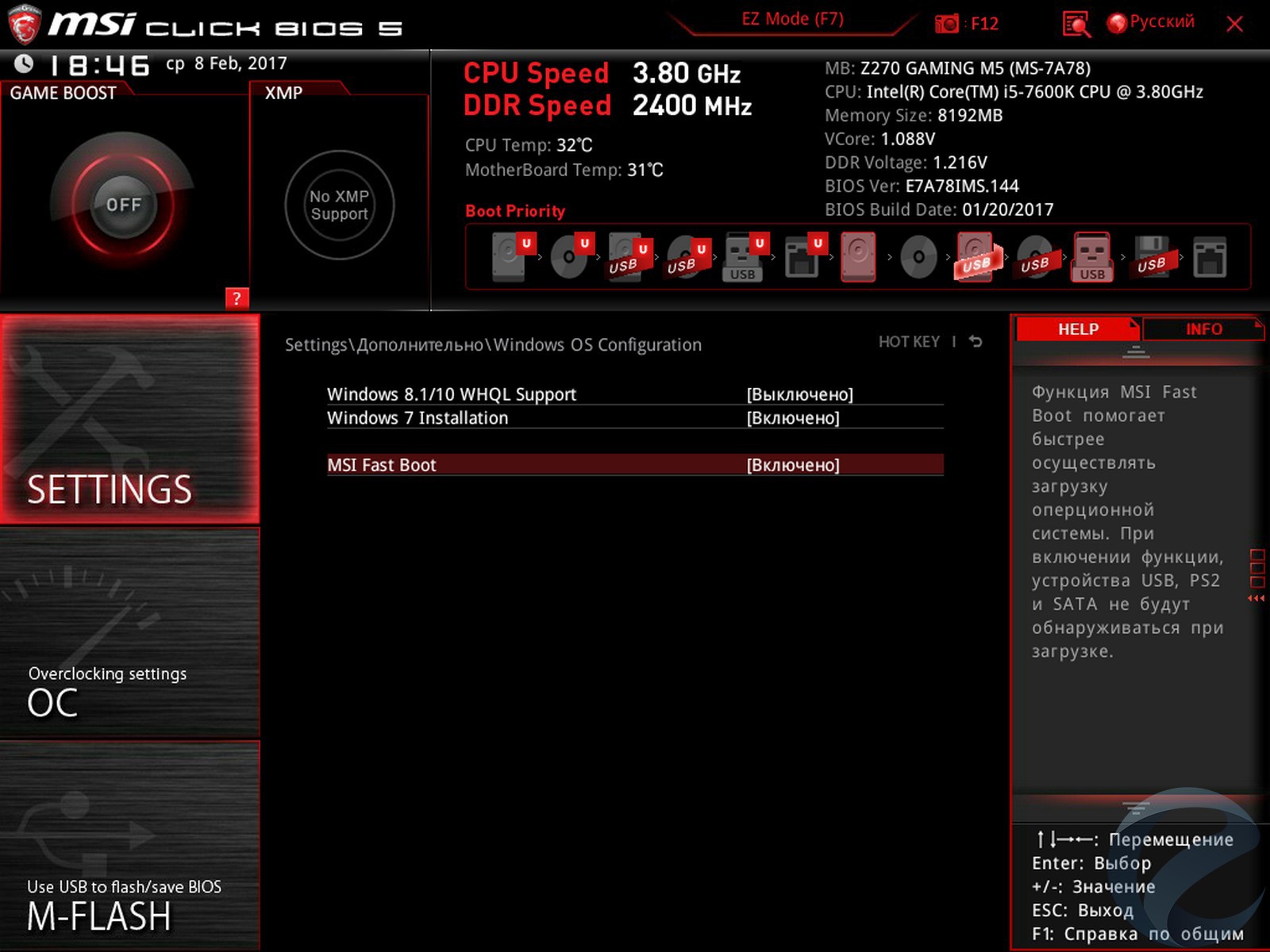Viewport: 1270px width, 952px height.
Task: Select the UEFI network boot icon
Action: click(x=805, y=255)
